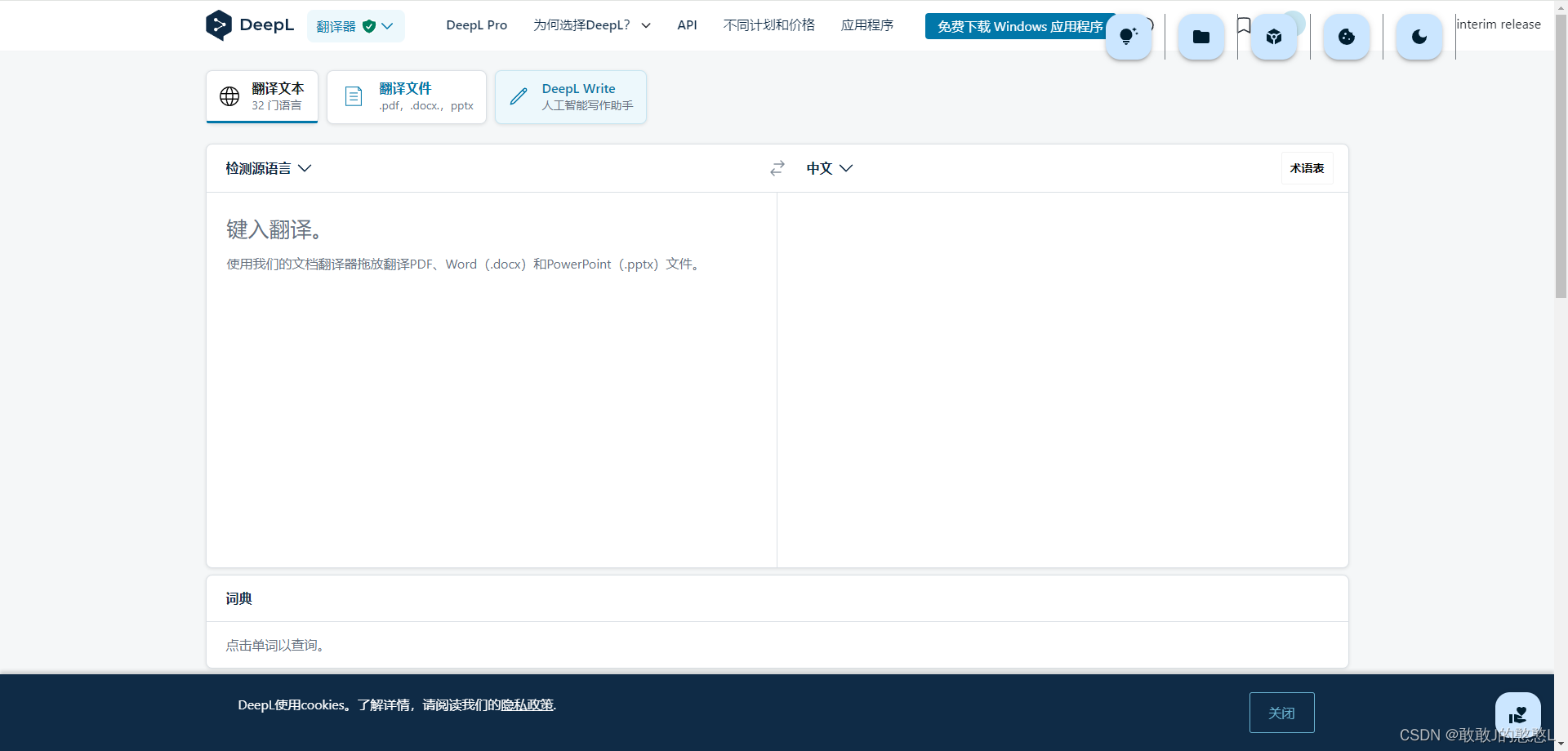The width and height of the screenshot is (1568, 751).
Task: Open the 隐私政策 privacy policy link
Action: (x=527, y=705)
